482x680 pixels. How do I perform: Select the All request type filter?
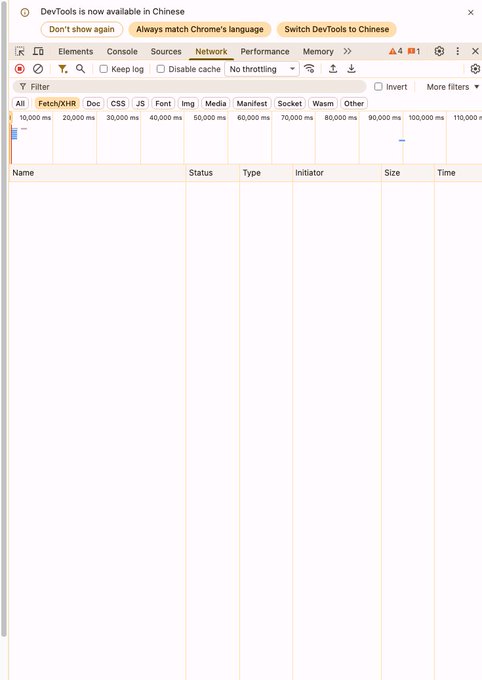[20, 104]
